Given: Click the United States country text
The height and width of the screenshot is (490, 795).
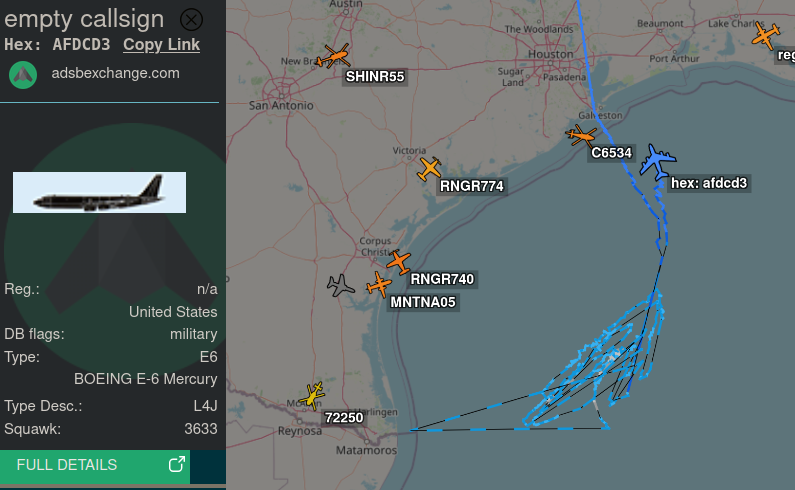Looking at the screenshot, I should point(173,311).
